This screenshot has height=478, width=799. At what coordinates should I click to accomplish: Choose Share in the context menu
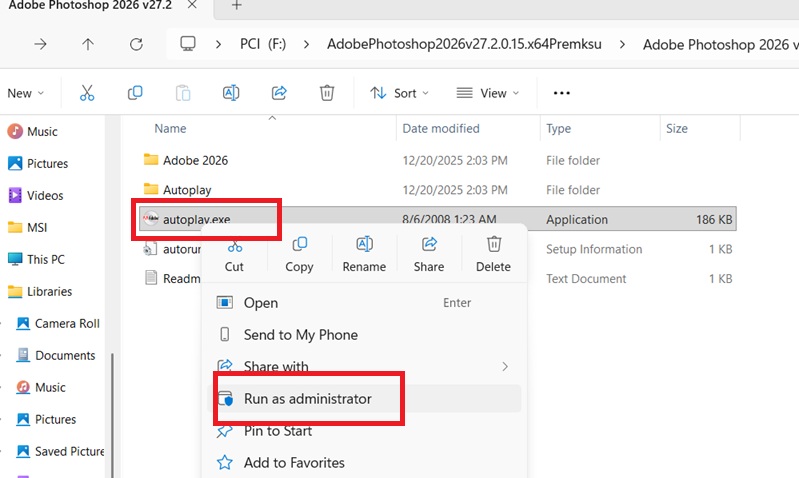click(x=429, y=254)
